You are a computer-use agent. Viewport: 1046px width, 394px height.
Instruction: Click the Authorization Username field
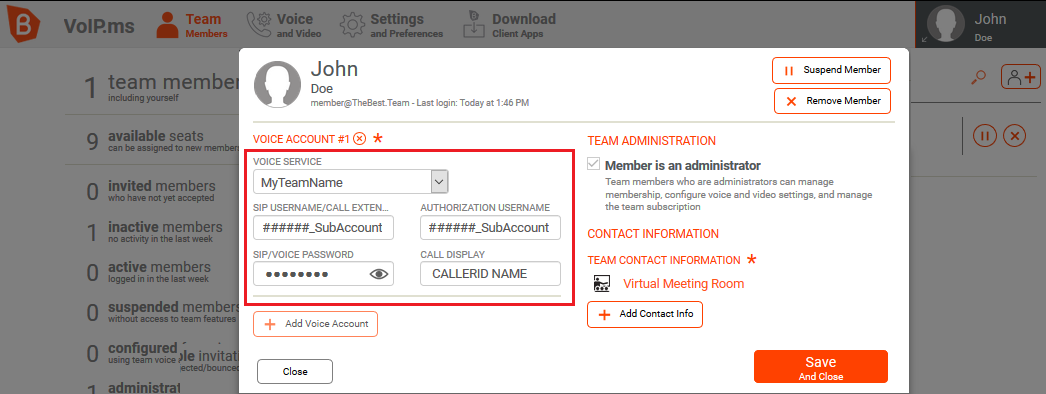click(490, 227)
